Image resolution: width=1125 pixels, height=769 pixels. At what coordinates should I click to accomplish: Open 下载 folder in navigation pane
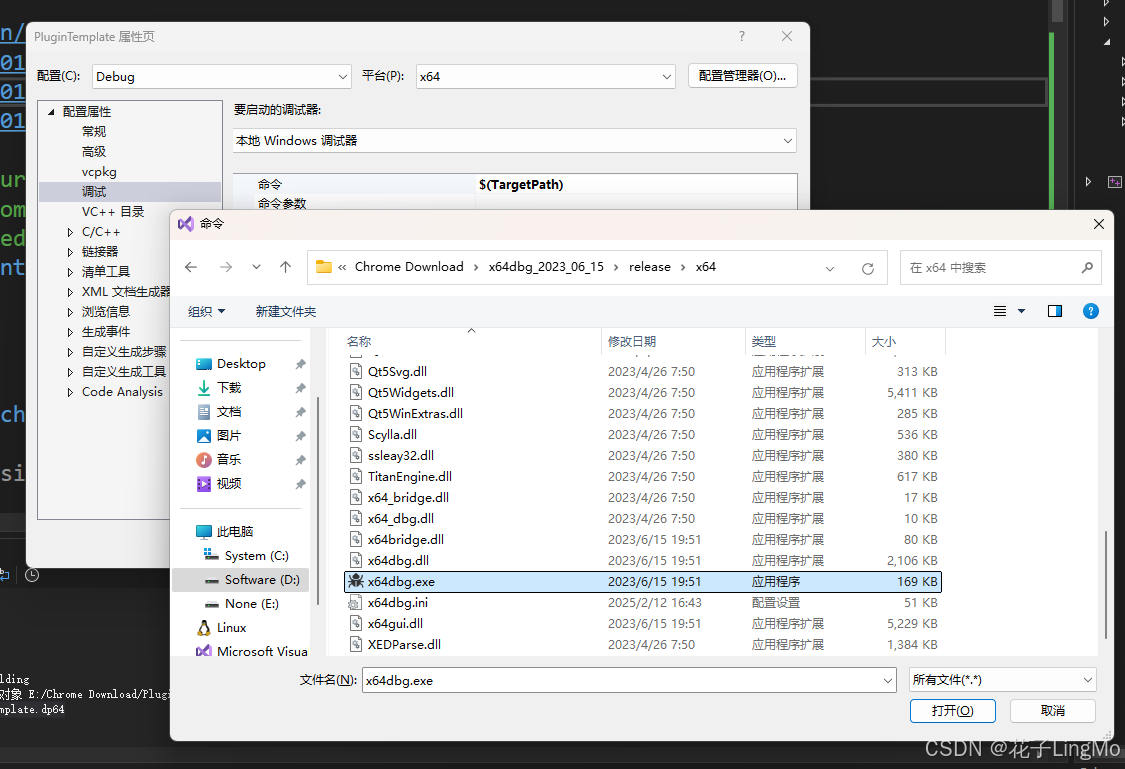(x=229, y=387)
